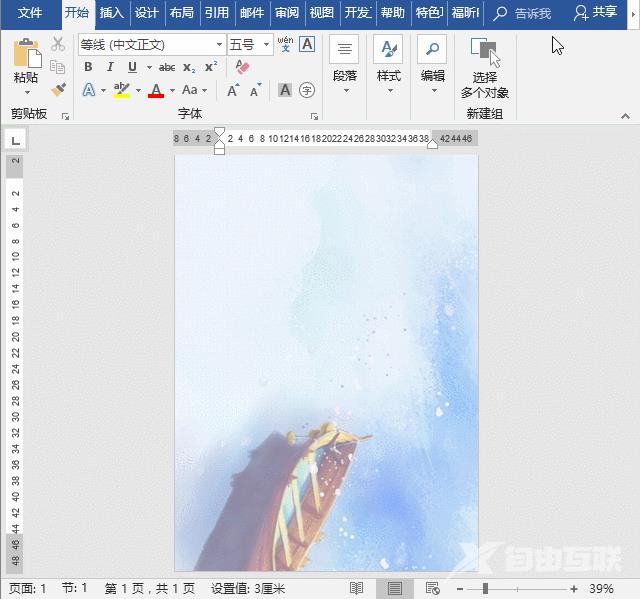Toggle Bold formatting

click(88, 67)
